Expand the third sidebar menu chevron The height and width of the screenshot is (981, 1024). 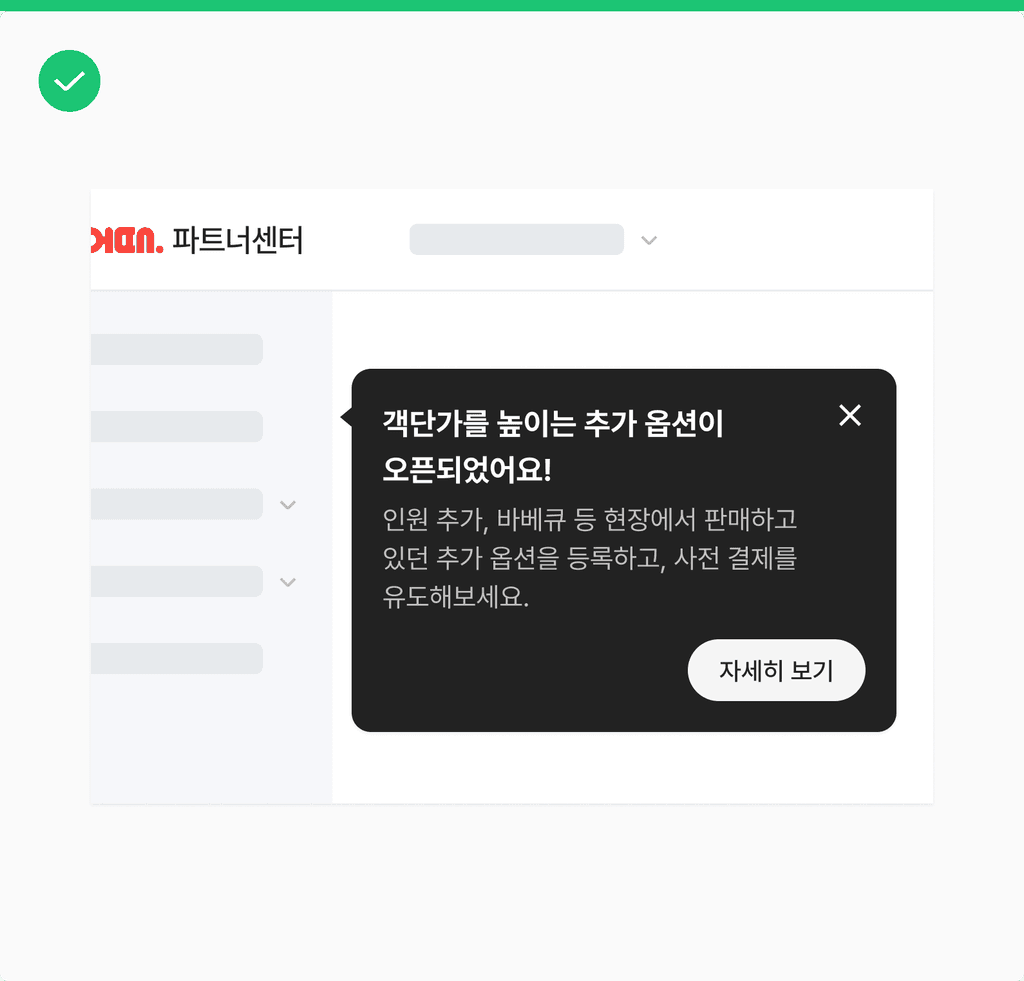288,505
